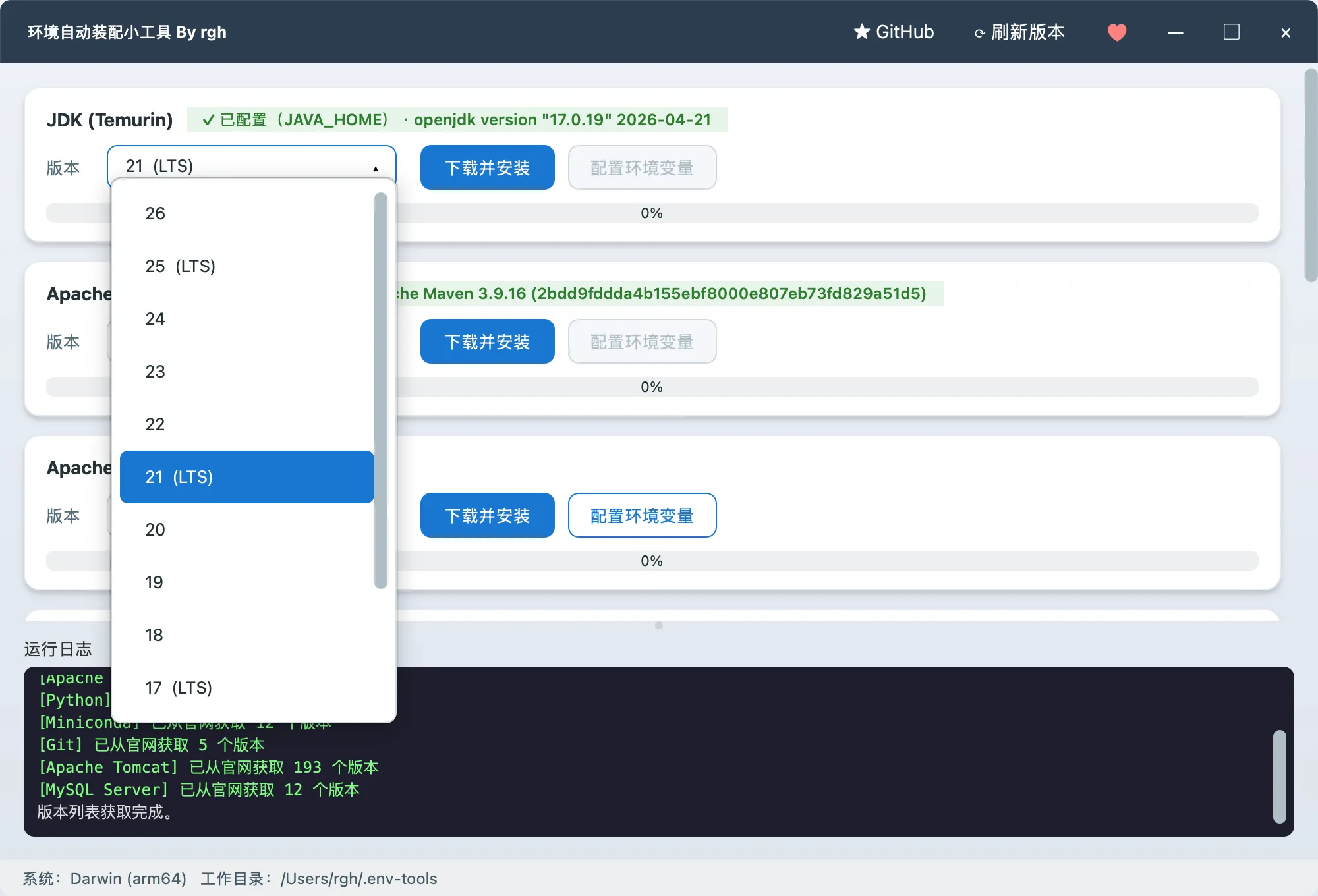This screenshot has width=1318, height=896.
Task: Click the third card's 0% progress bar
Action: [652, 561]
